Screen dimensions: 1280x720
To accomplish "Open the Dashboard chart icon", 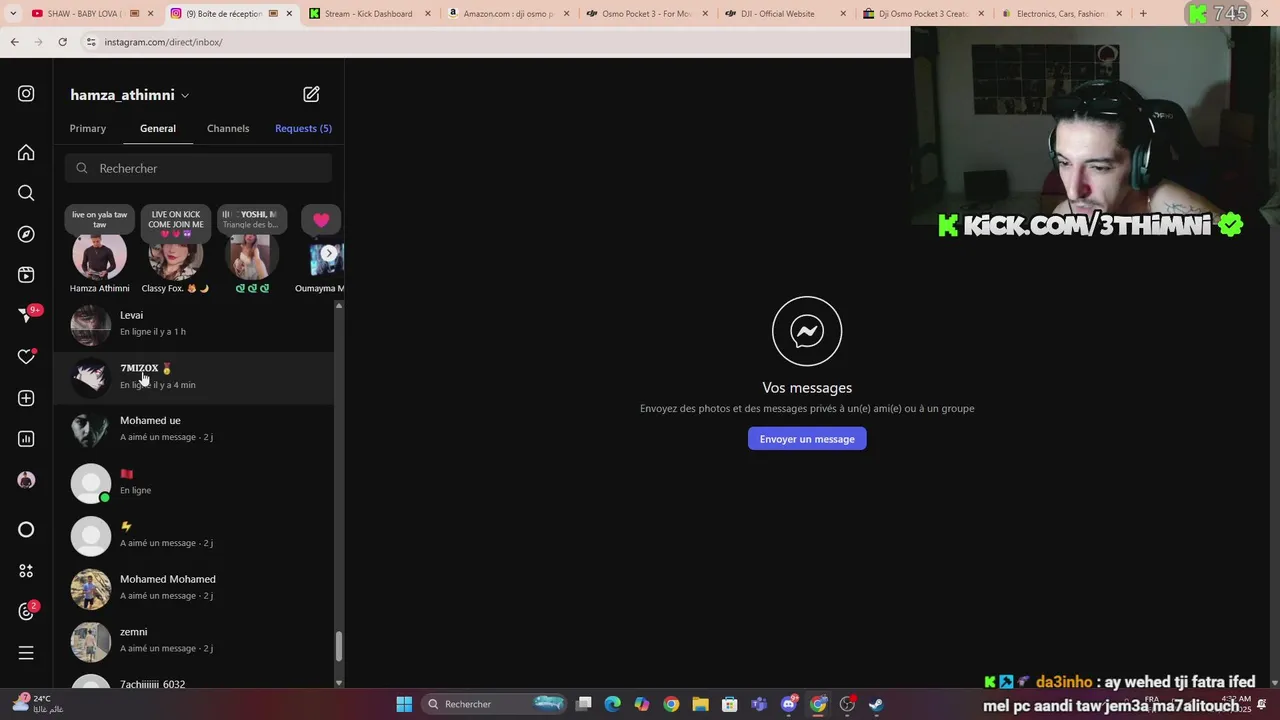I will pos(26,439).
